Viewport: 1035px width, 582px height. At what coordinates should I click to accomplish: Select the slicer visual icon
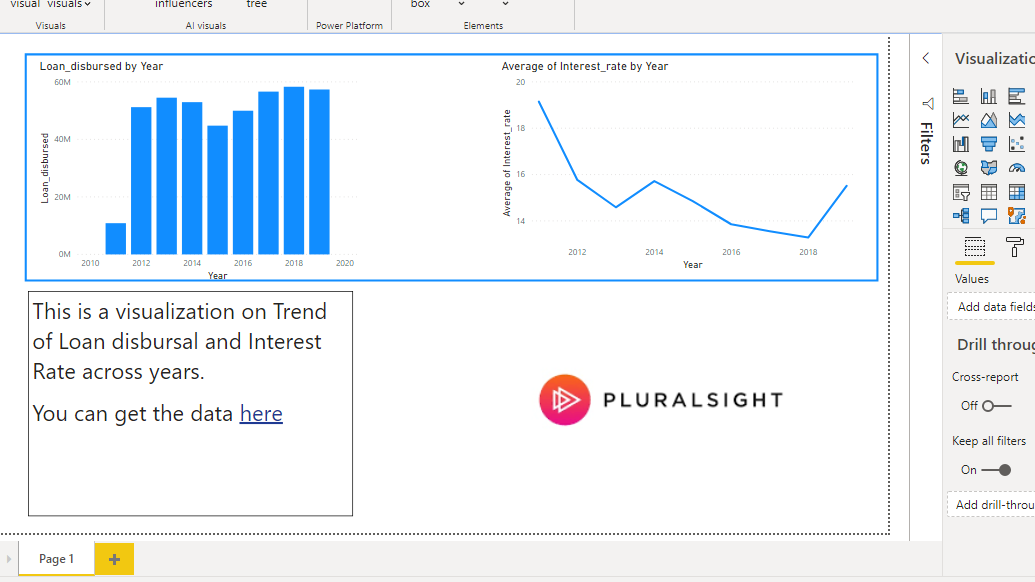960,192
